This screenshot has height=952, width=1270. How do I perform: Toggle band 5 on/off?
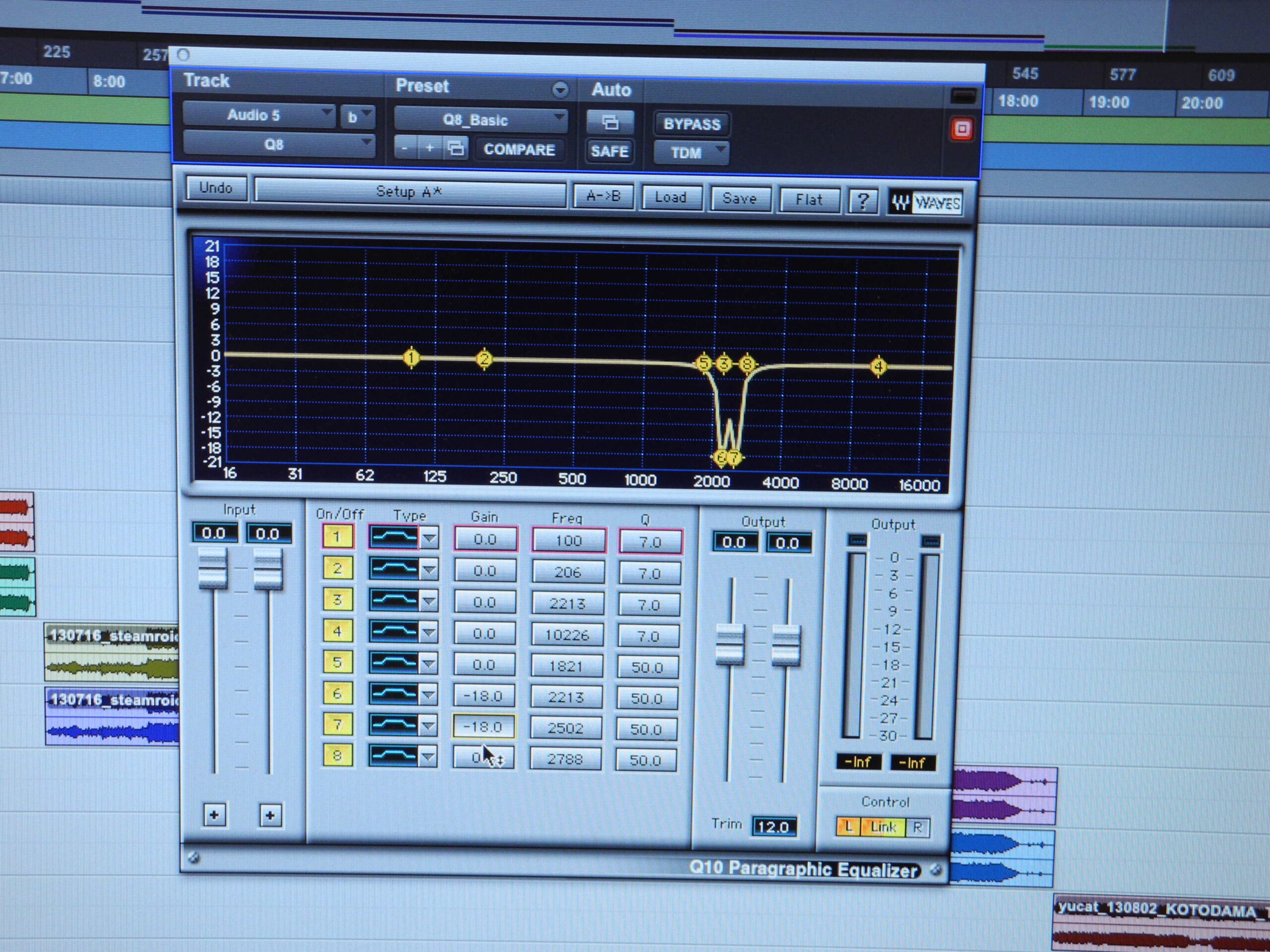click(337, 663)
